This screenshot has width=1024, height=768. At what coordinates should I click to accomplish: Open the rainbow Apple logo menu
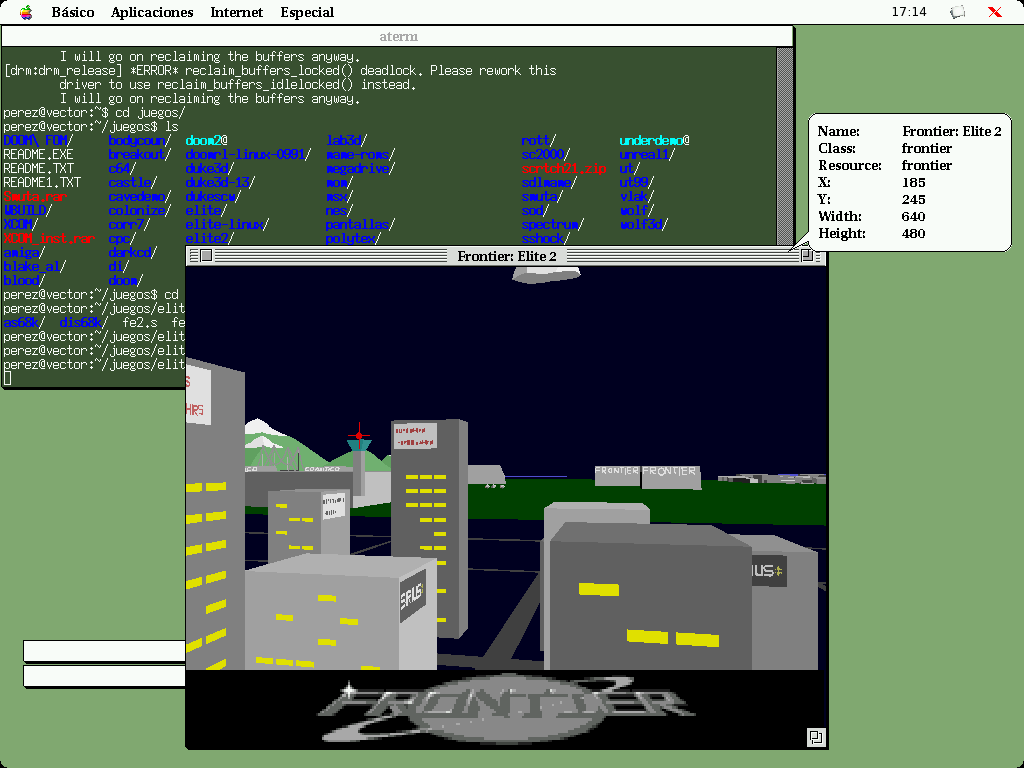click(25, 12)
